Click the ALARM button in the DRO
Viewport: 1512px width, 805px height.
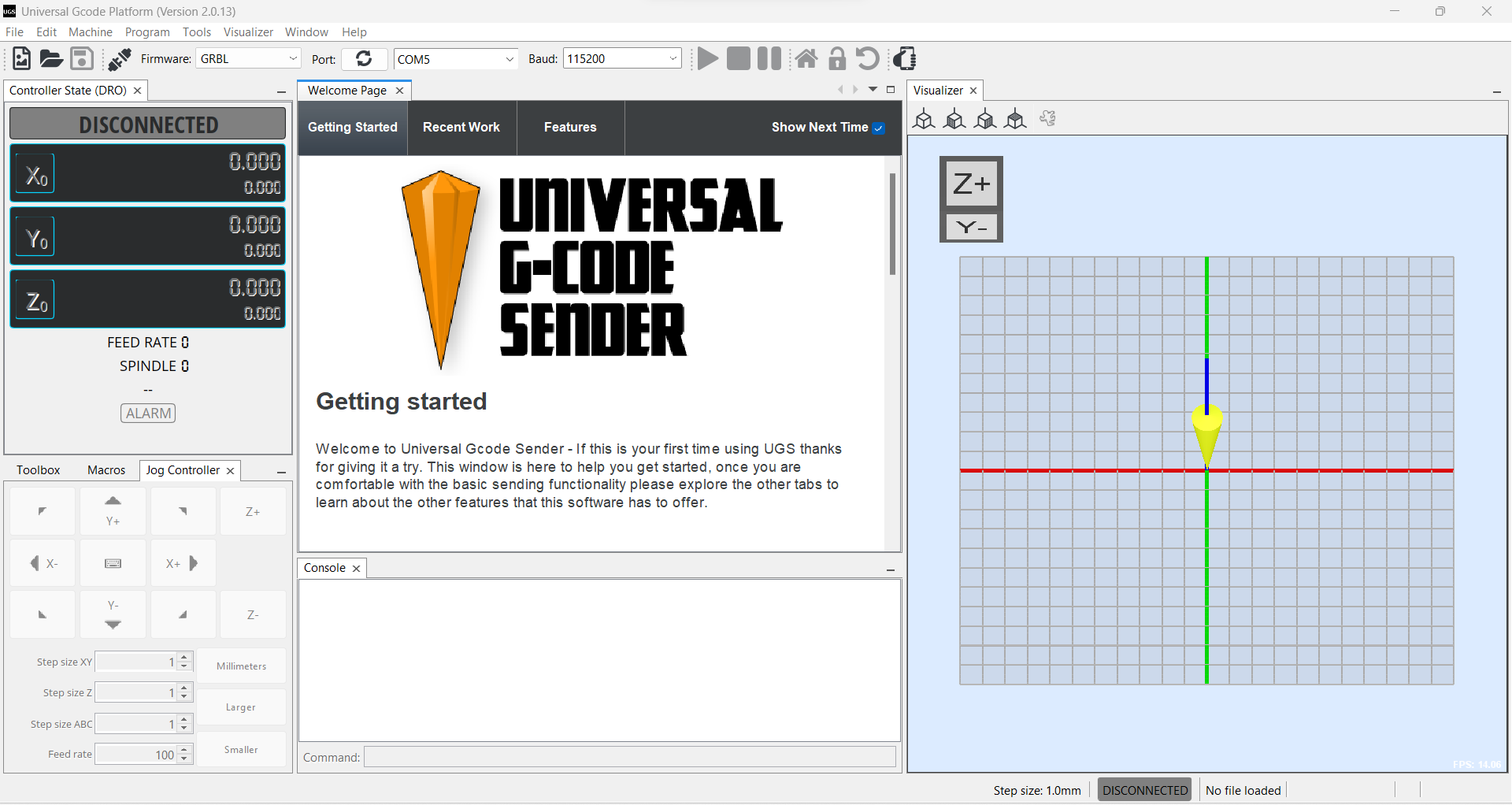coord(148,414)
